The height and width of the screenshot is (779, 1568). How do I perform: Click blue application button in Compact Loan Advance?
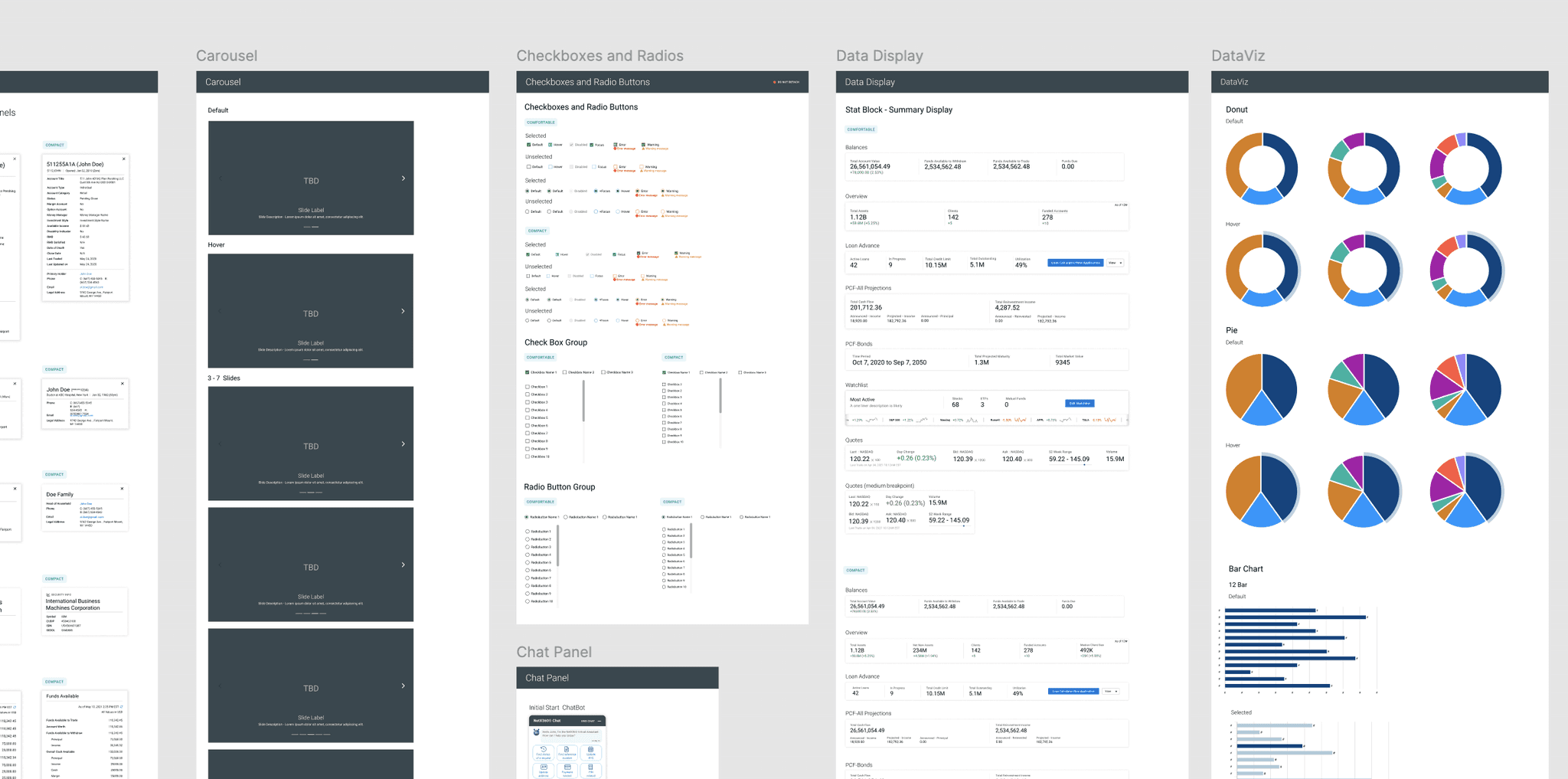click(x=1073, y=691)
